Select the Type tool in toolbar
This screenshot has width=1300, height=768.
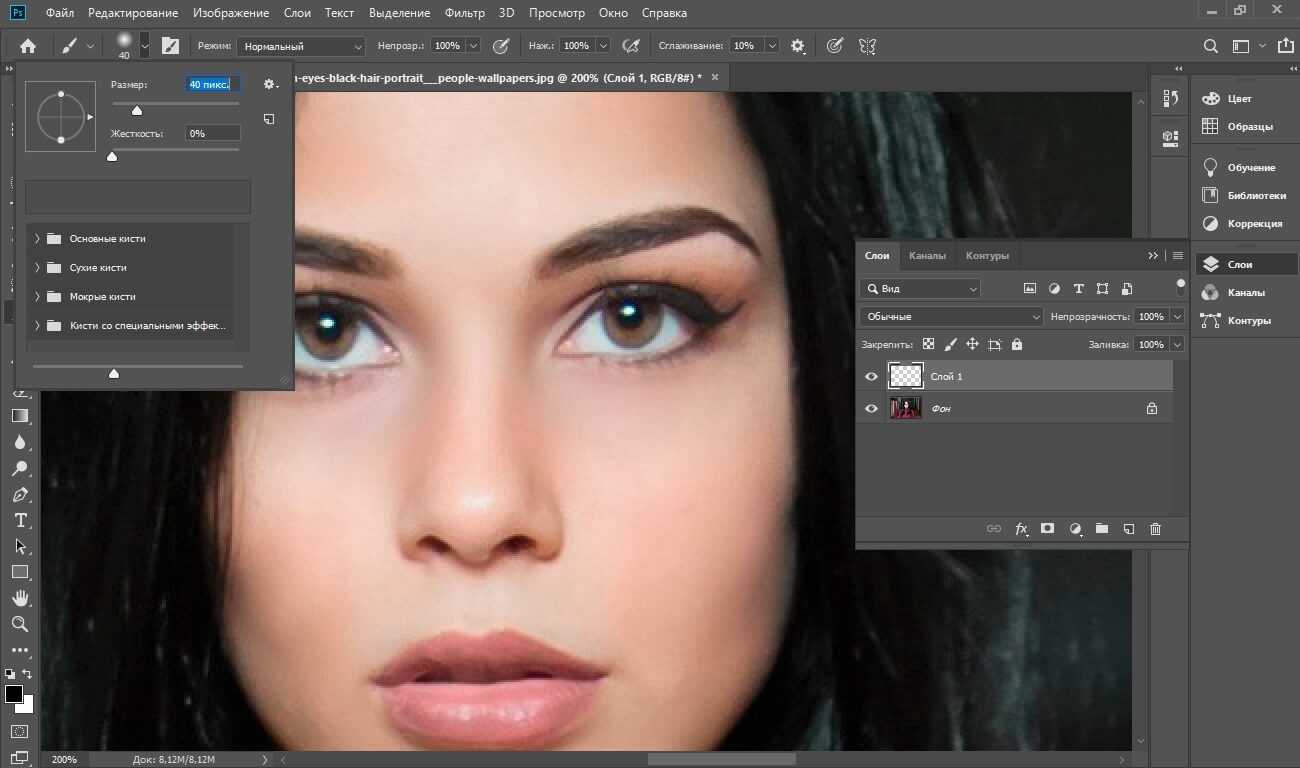pyautogui.click(x=20, y=521)
